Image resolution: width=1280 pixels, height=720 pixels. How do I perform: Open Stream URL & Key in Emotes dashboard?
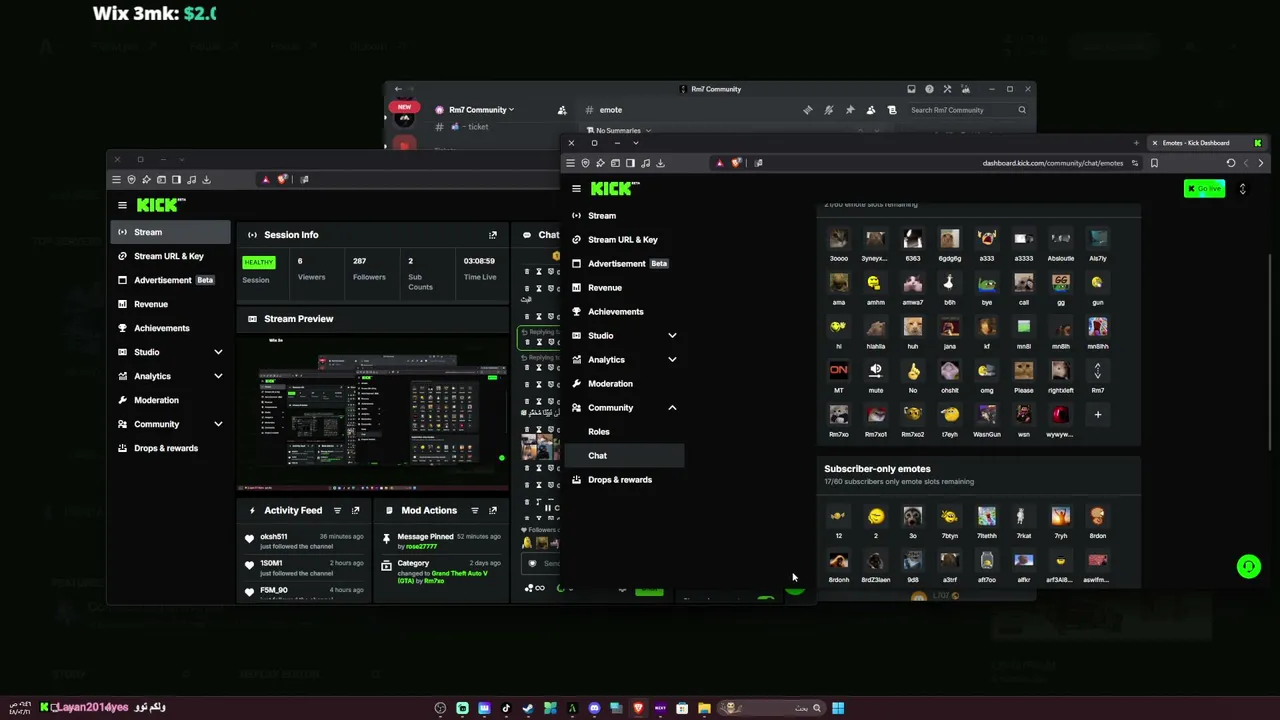pyautogui.click(x=625, y=240)
